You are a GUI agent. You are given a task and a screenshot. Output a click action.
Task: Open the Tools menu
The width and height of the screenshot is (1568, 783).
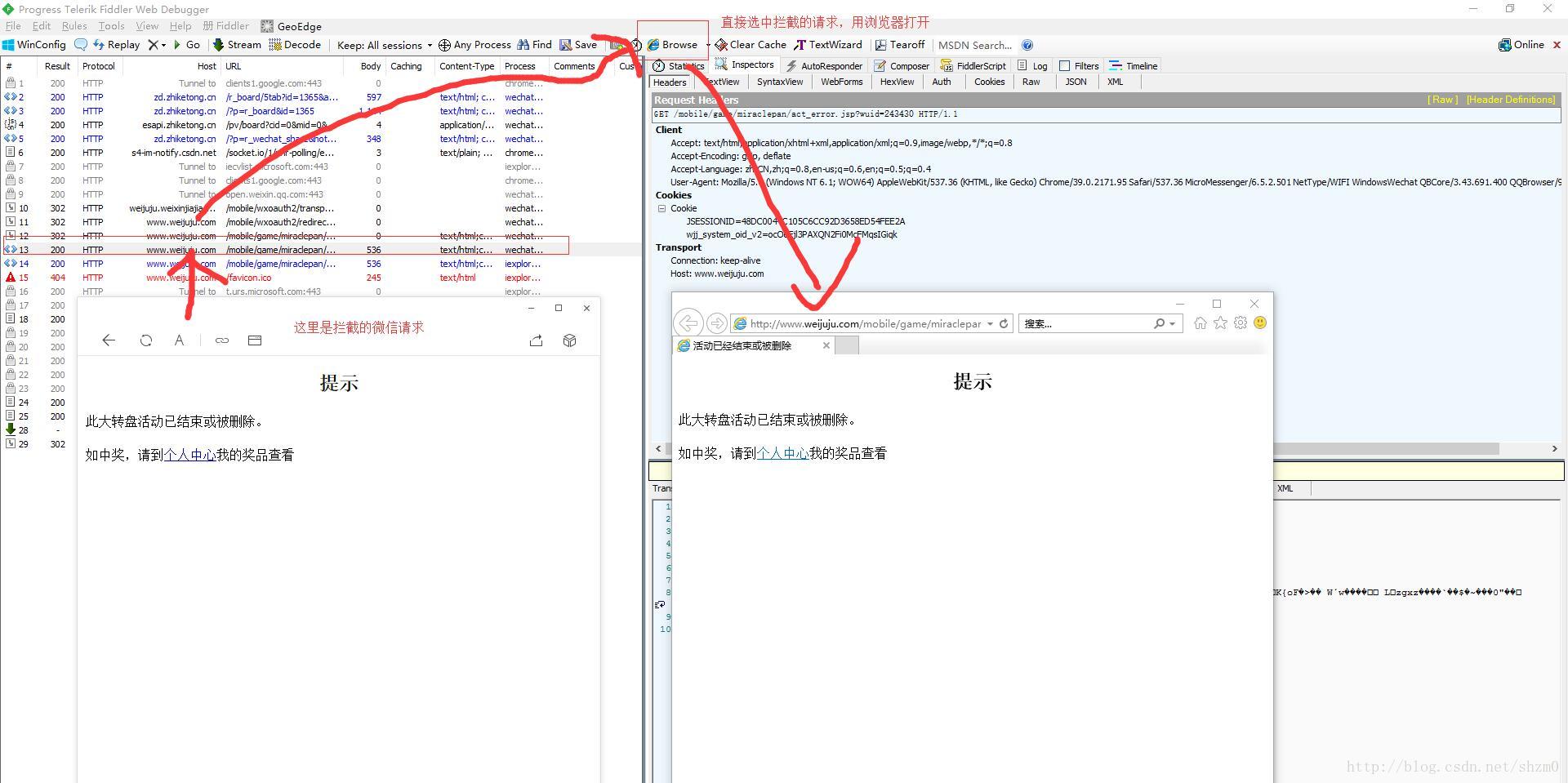pos(111,26)
